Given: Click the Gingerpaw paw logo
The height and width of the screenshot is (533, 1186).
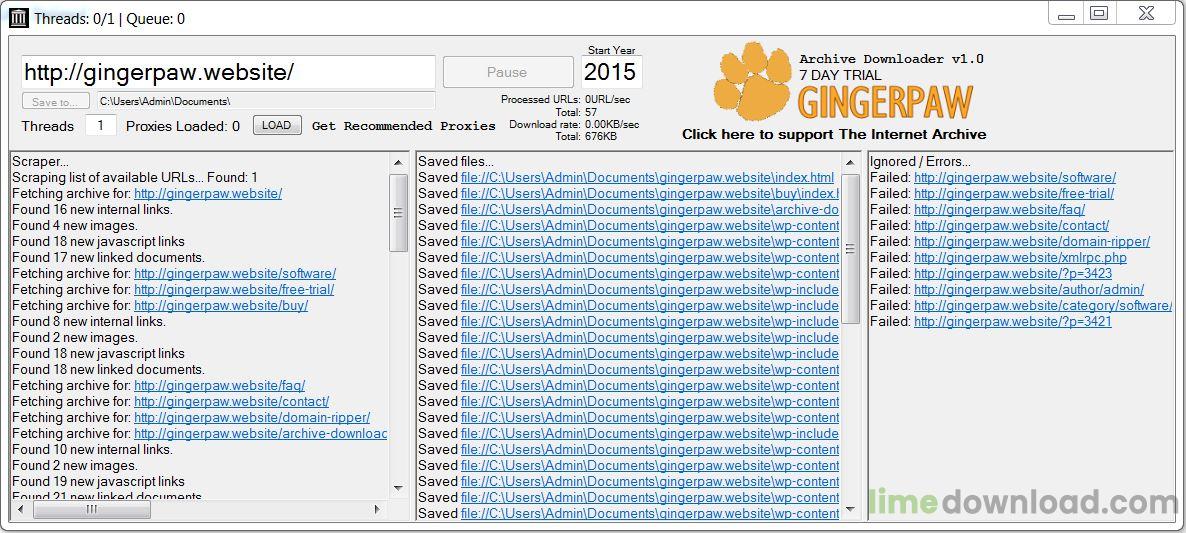Looking at the screenshot, I should pos(752,81).
